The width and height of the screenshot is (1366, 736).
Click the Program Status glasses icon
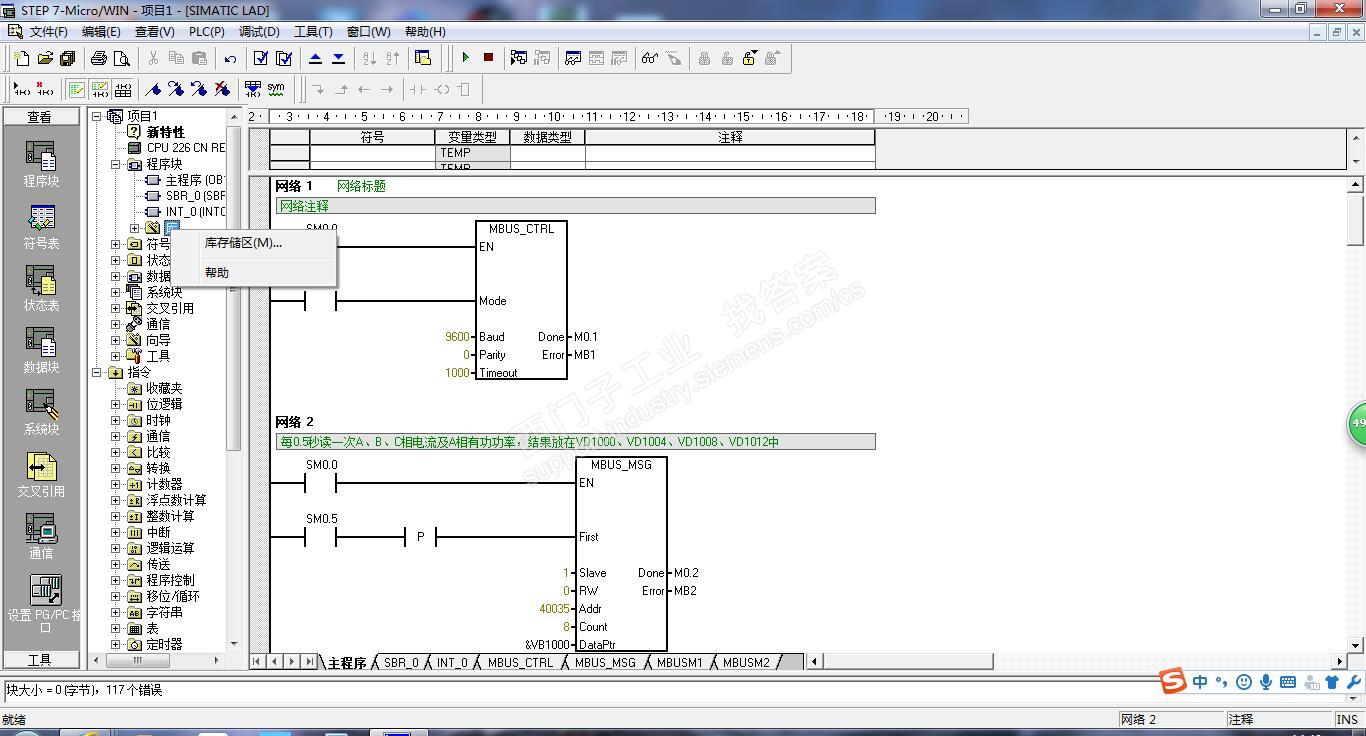(650, 58)
